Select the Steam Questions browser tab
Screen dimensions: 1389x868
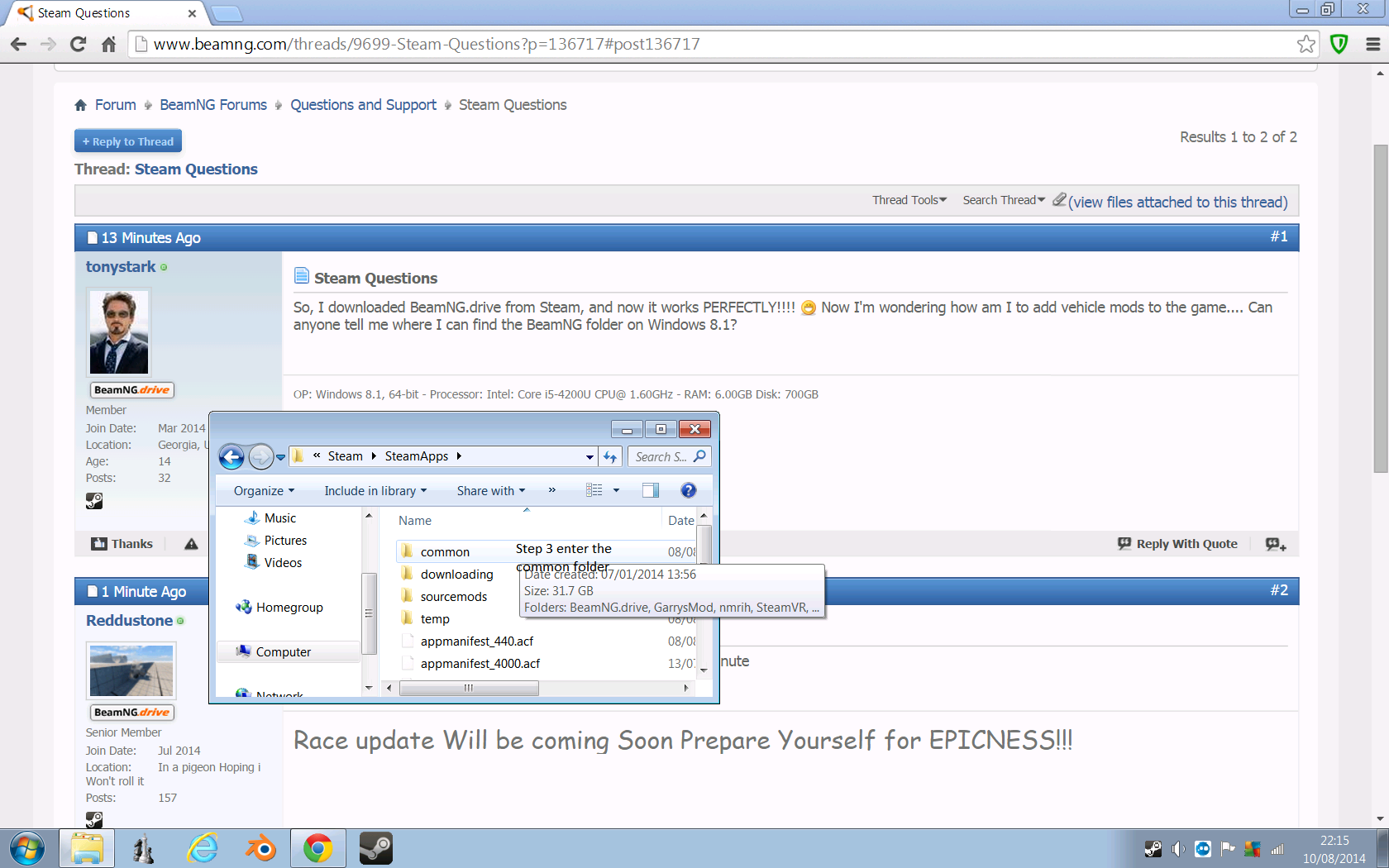(x=107, y=13)
